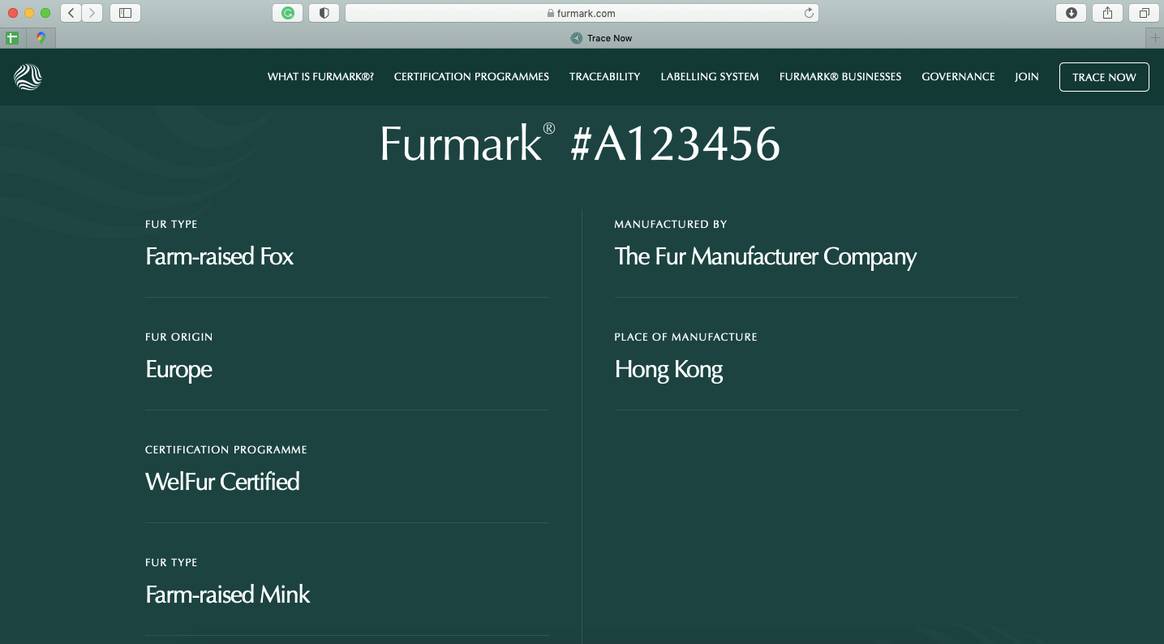
Task: Open the Certification Programmes menu
Action: pos(471,76)
